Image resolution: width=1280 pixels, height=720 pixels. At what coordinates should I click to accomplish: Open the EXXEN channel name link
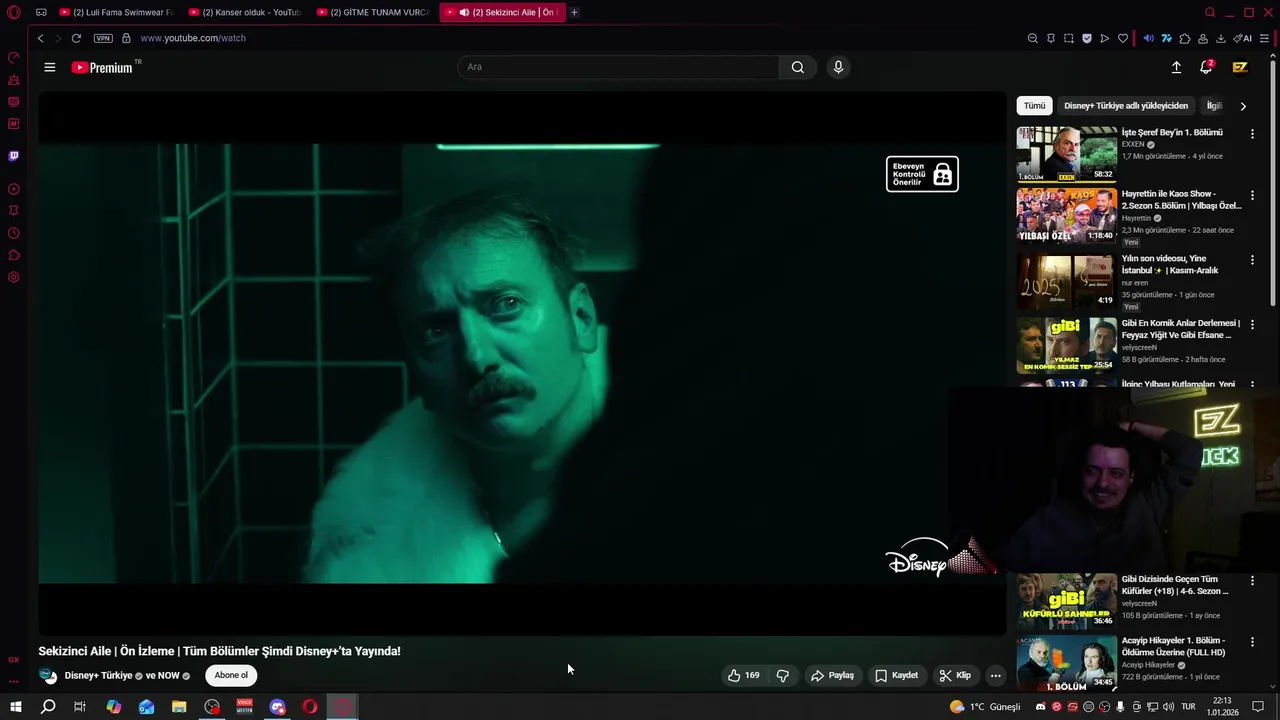pyautogui.click(x=1133, y=144)
